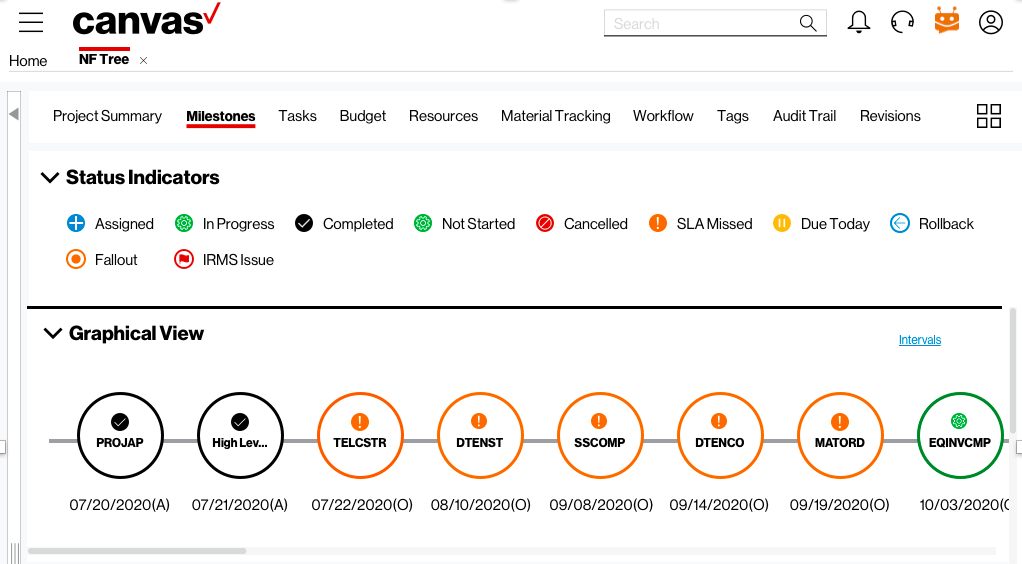The image size is (1022, 564).
Task: Click the In Progress status icon
Action: click(184, 223)
